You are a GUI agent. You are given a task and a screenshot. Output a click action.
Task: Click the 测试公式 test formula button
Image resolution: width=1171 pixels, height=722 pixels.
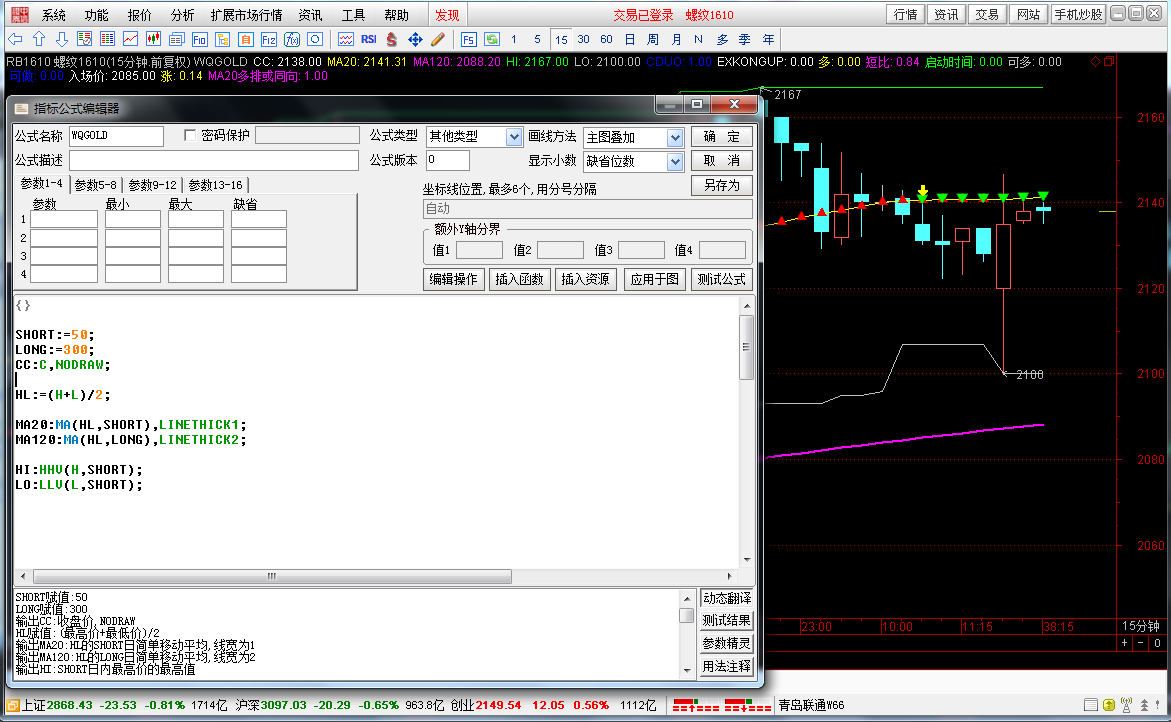point(721,279)
